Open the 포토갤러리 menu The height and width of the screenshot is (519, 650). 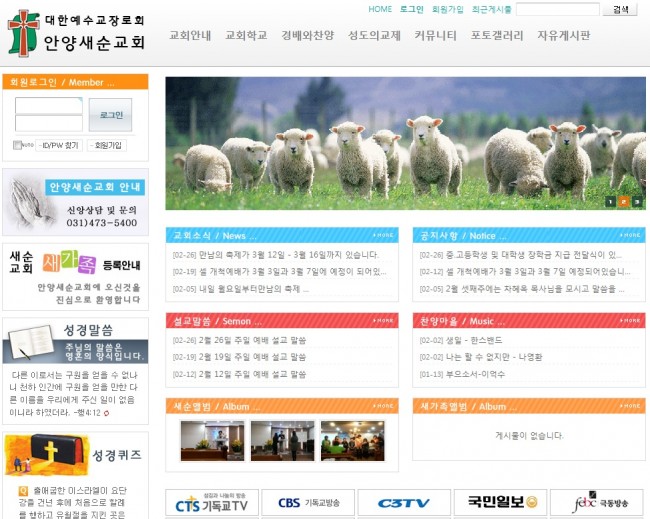pyautogui.click(x=497, y=35)
